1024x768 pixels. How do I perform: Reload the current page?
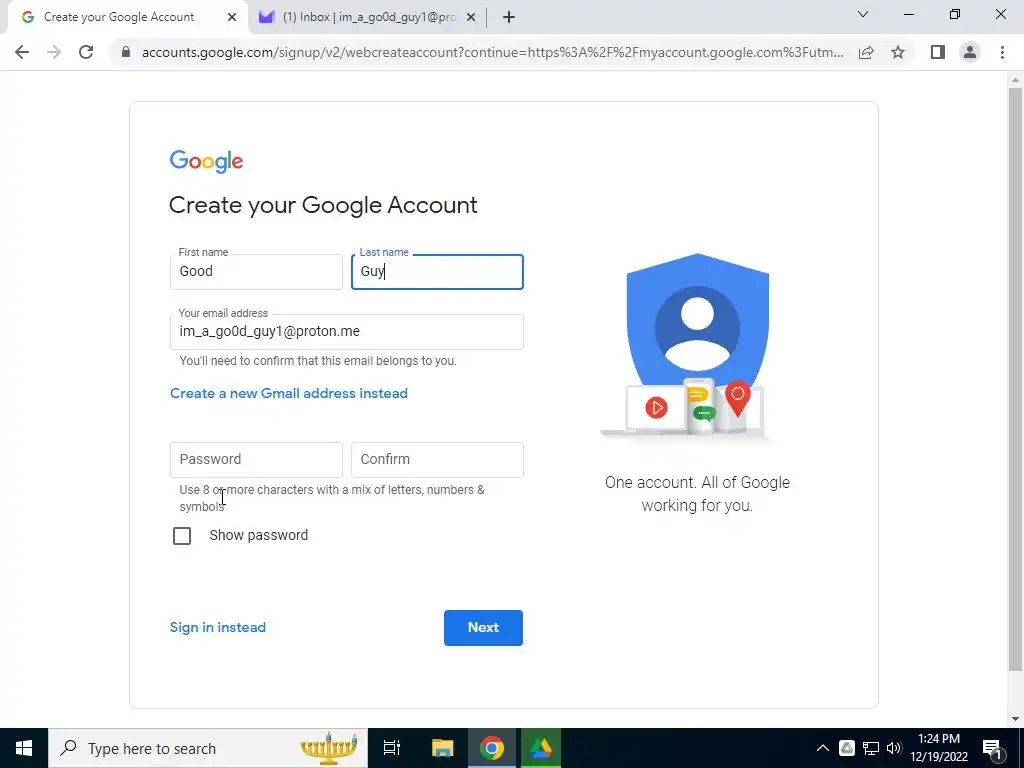click(86, 52)
